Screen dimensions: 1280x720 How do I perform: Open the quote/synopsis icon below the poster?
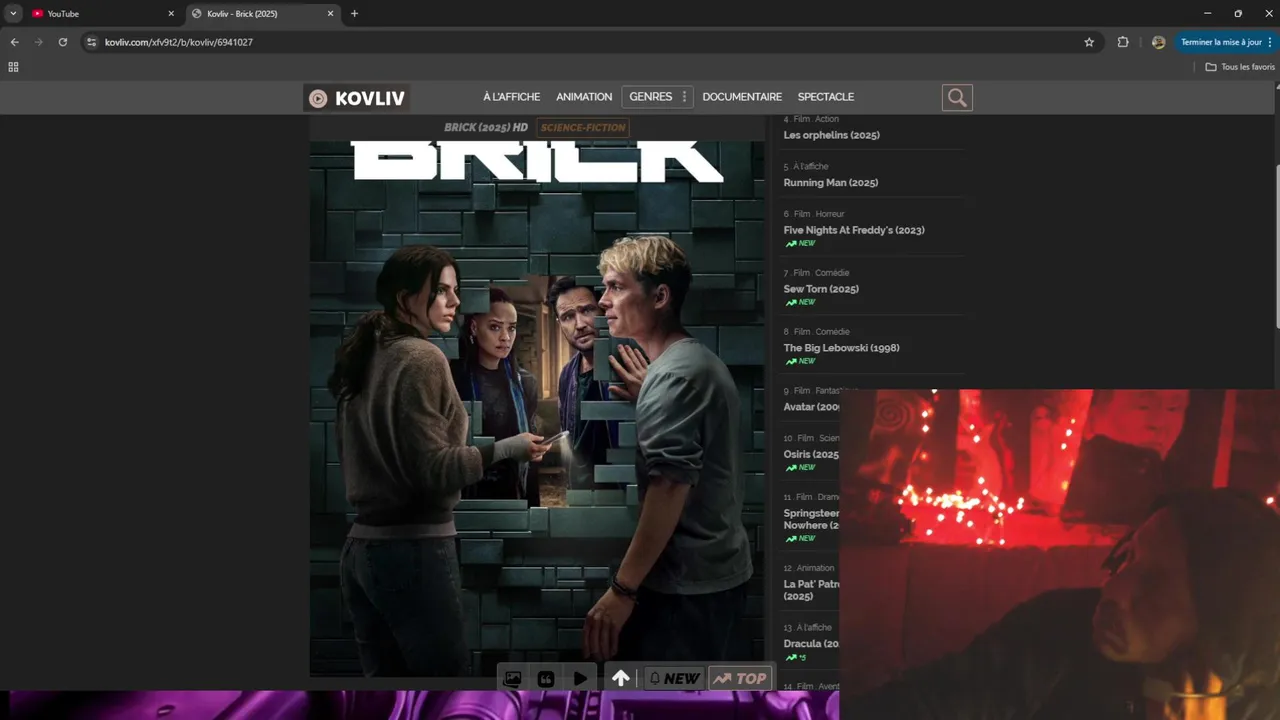(x=546, y=678)
